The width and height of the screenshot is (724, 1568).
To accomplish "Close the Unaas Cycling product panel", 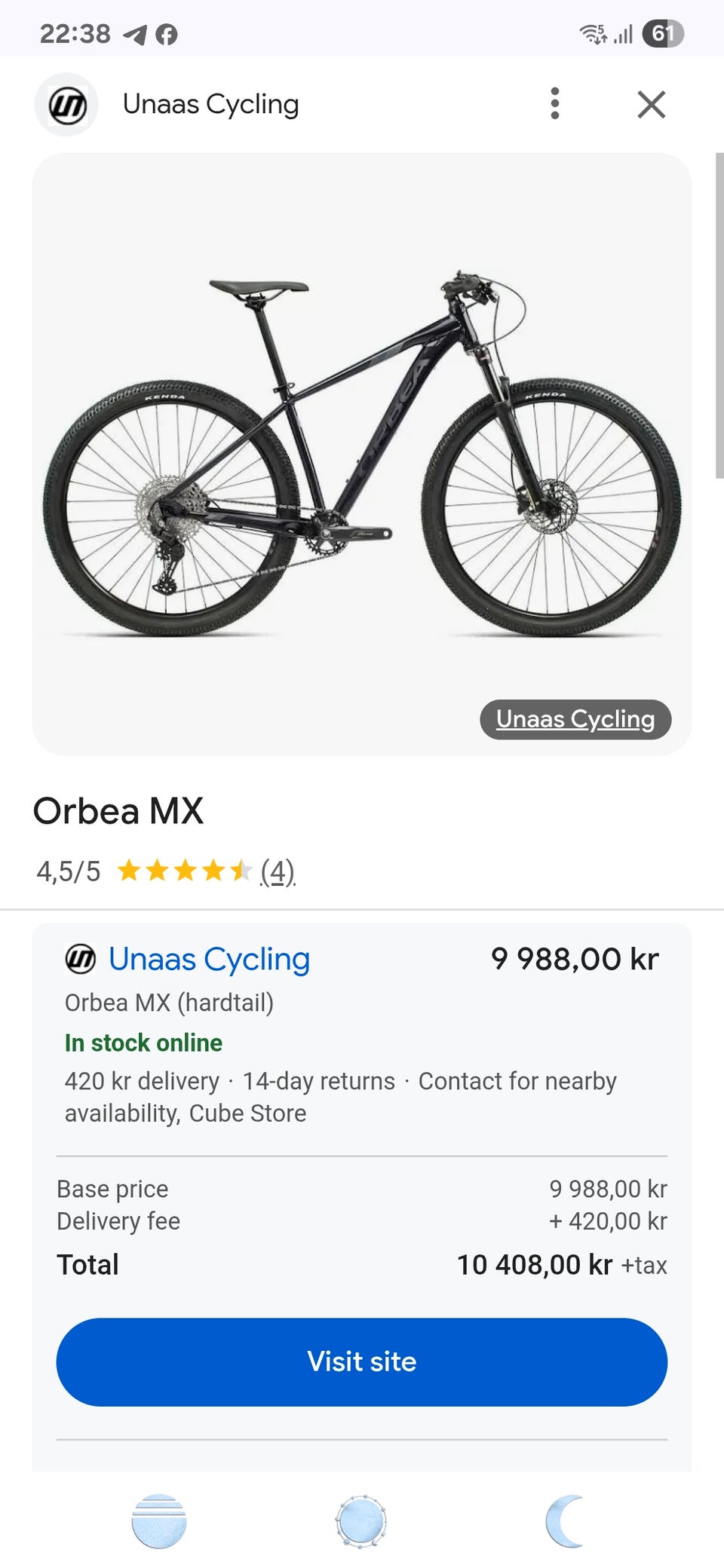I will (652, 105).
